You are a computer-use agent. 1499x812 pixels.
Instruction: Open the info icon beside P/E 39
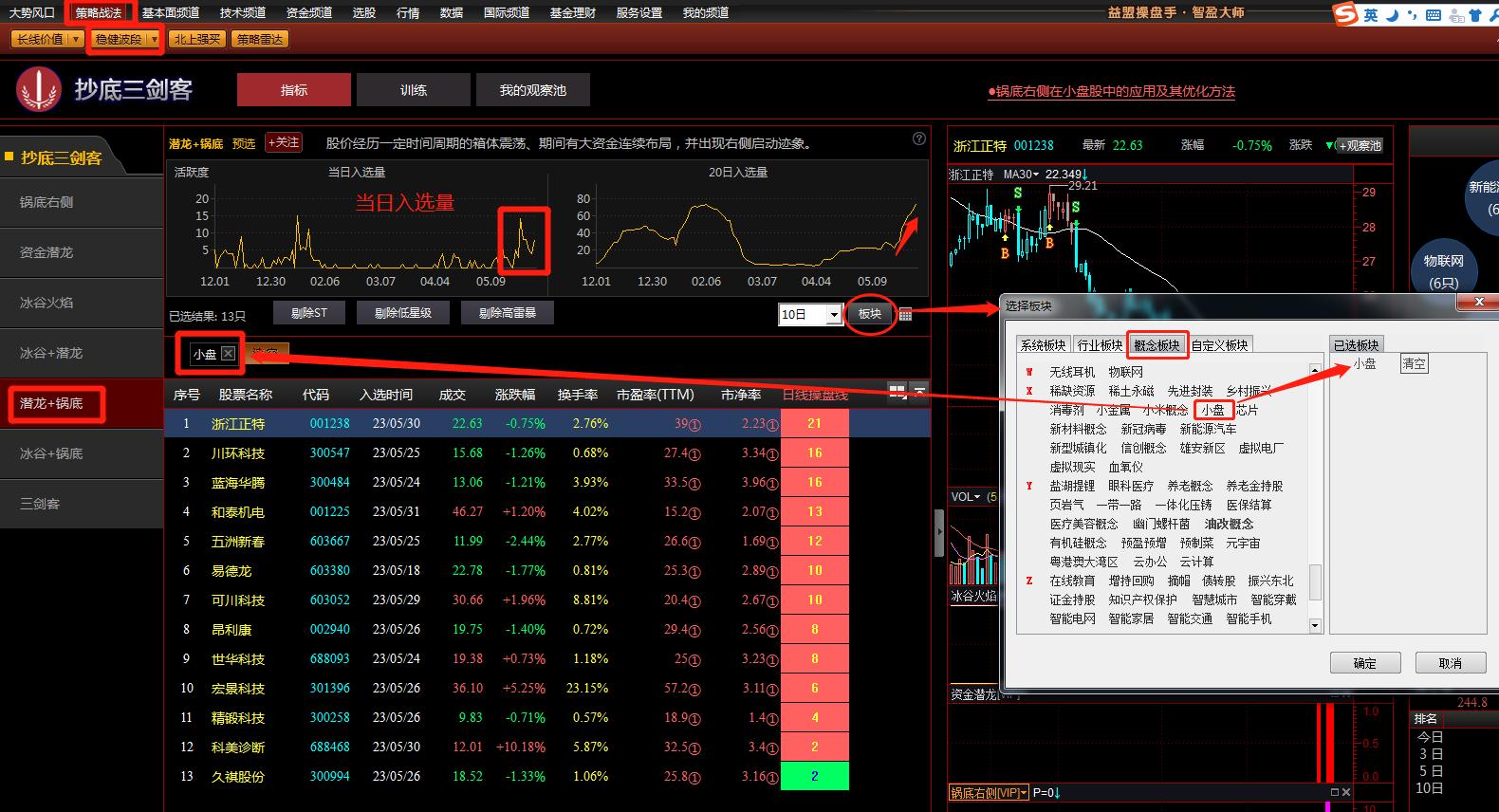point(694,425)
